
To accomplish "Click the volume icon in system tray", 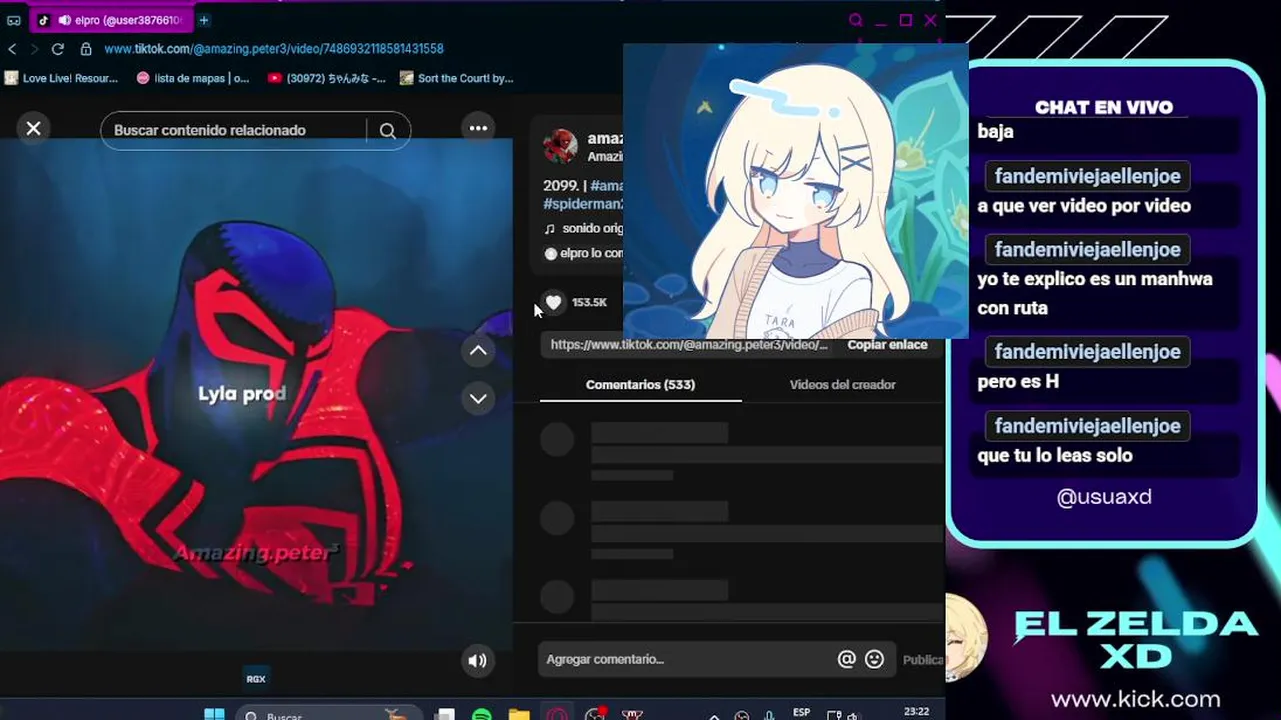I will 852,716.
